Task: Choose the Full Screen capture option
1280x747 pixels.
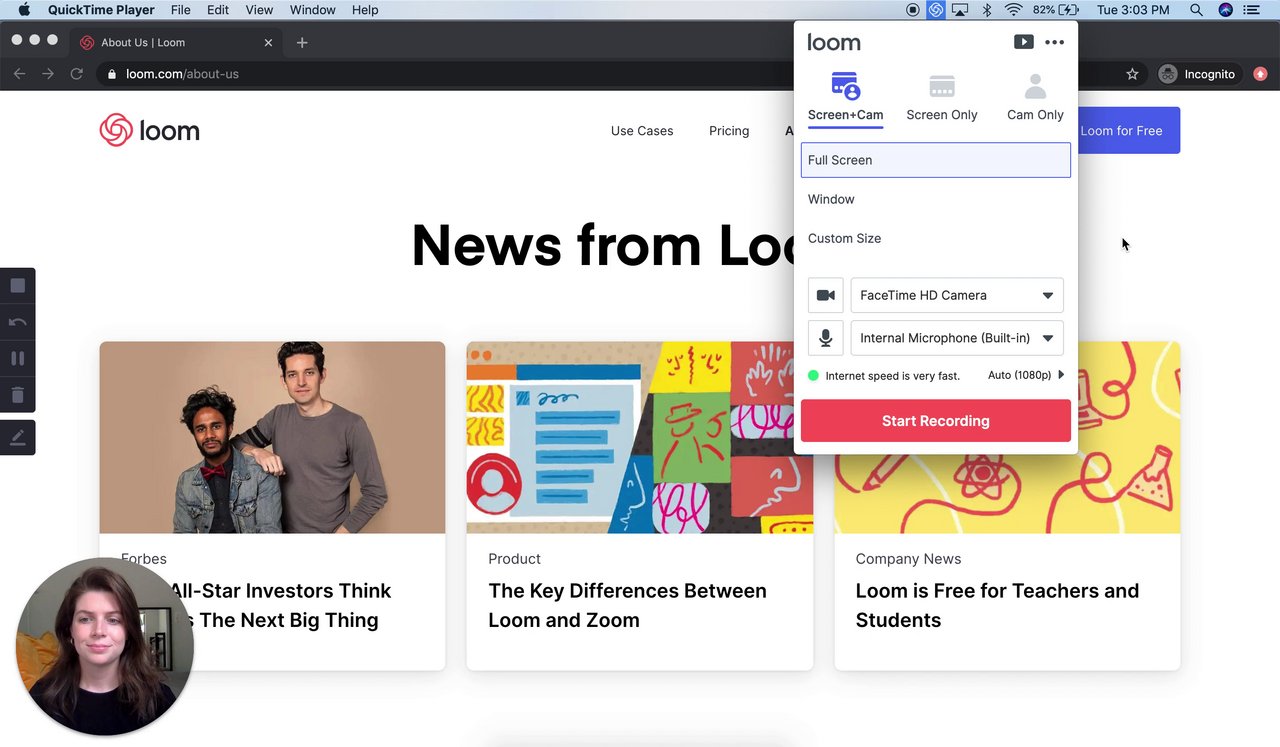Action: [x=936, y=160]
